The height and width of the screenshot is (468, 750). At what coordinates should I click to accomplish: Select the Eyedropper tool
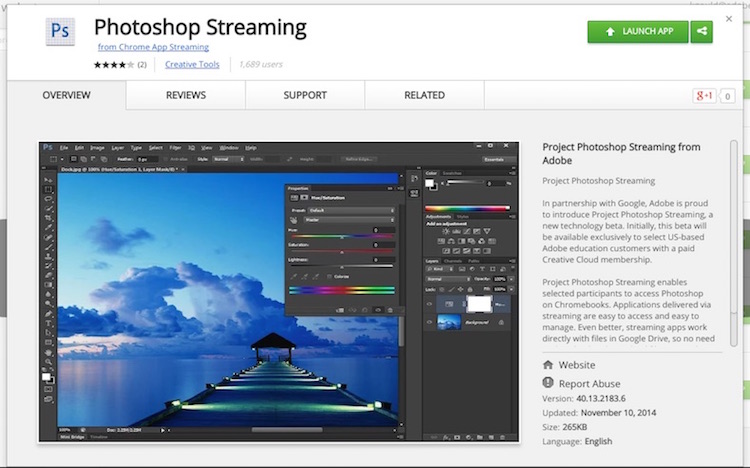point(48,228)
